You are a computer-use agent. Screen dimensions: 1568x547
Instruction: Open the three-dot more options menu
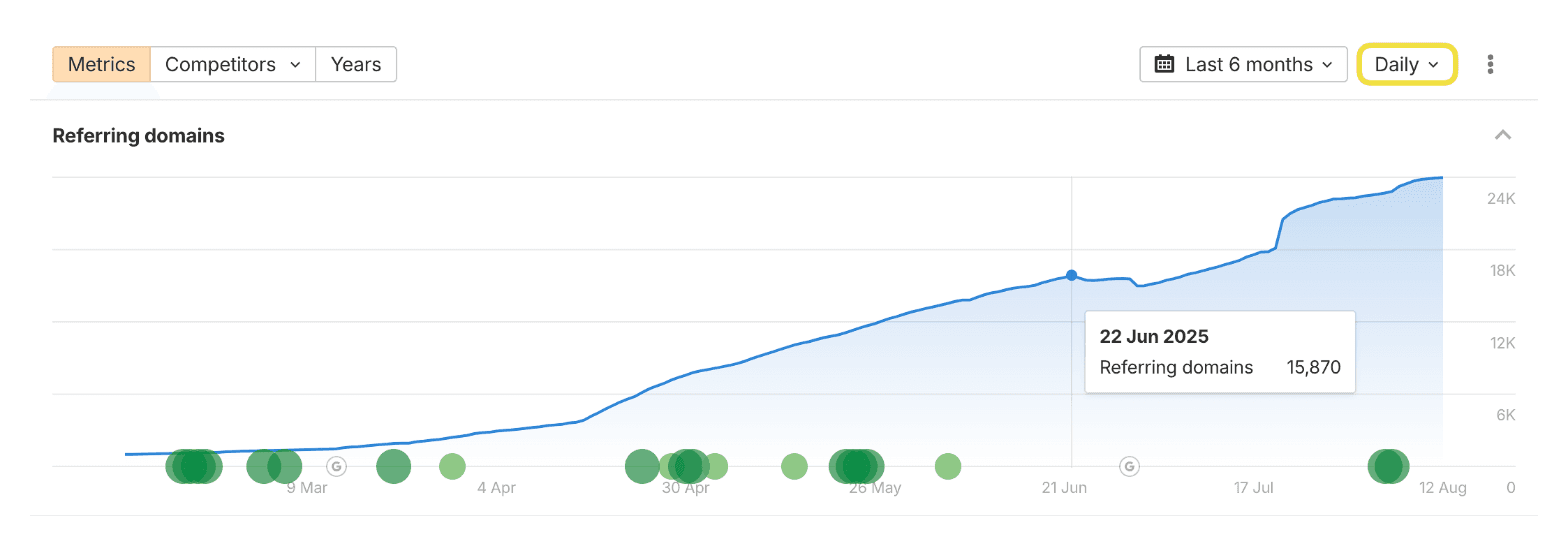(x=1490, y=64)
